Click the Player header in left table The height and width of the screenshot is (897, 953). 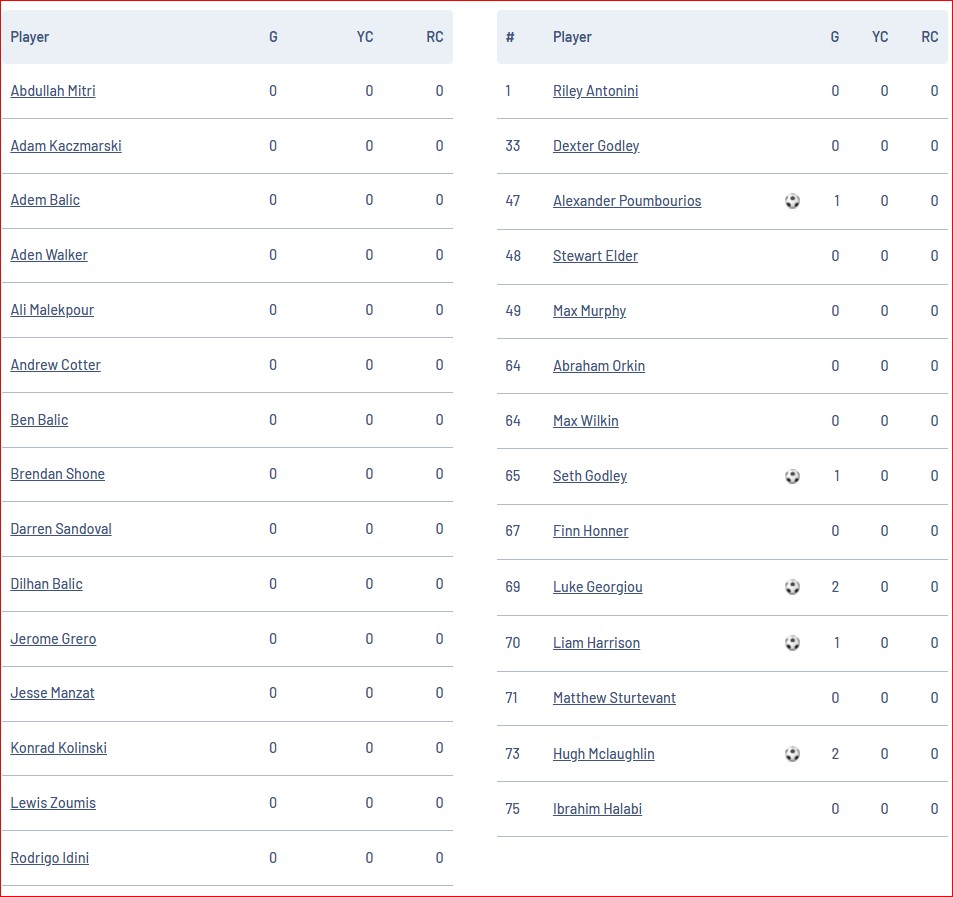pos(30,37)
